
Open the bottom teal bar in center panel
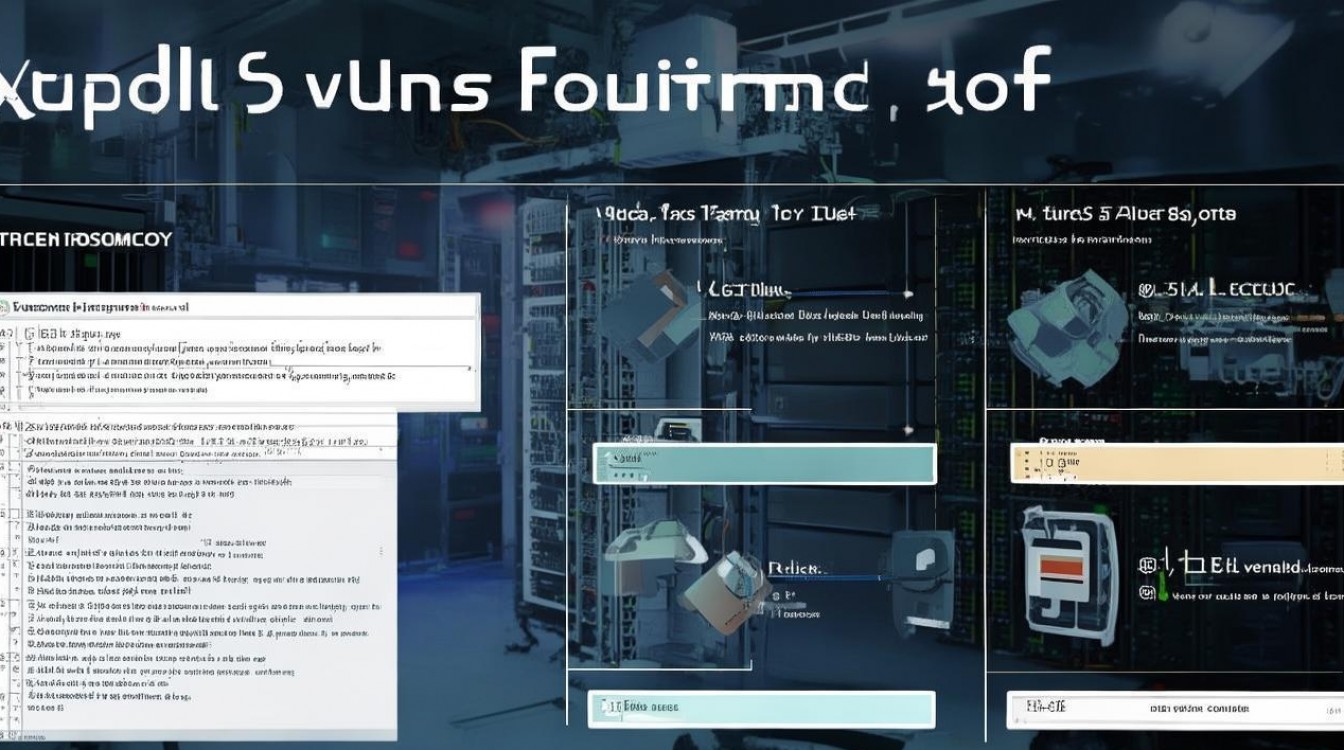[761, 707]
